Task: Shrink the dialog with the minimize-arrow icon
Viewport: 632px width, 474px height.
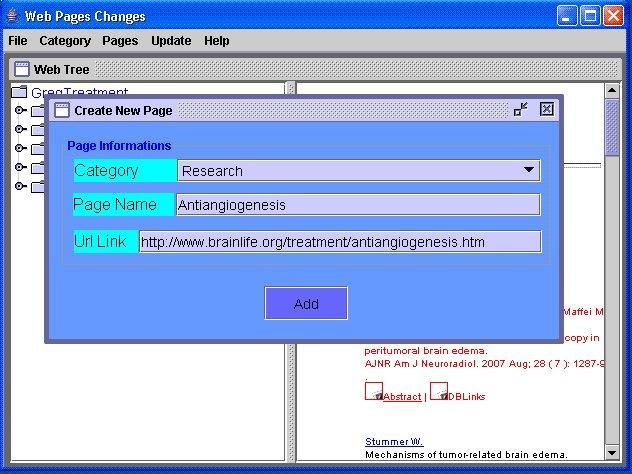Action: coord(521,109)
